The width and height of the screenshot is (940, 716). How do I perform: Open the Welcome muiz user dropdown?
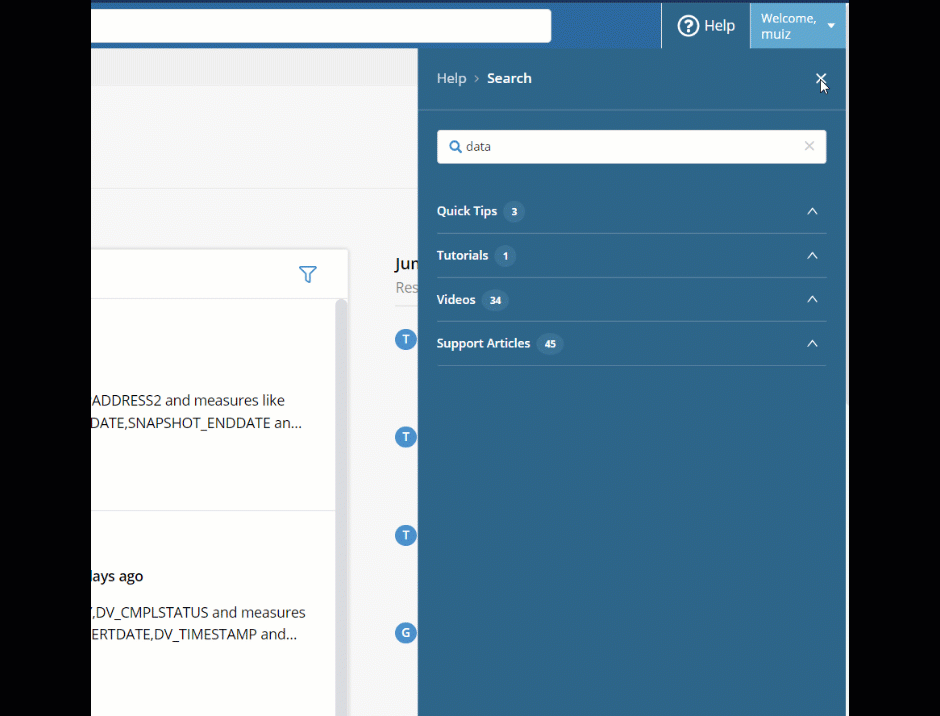coord(797,26)
